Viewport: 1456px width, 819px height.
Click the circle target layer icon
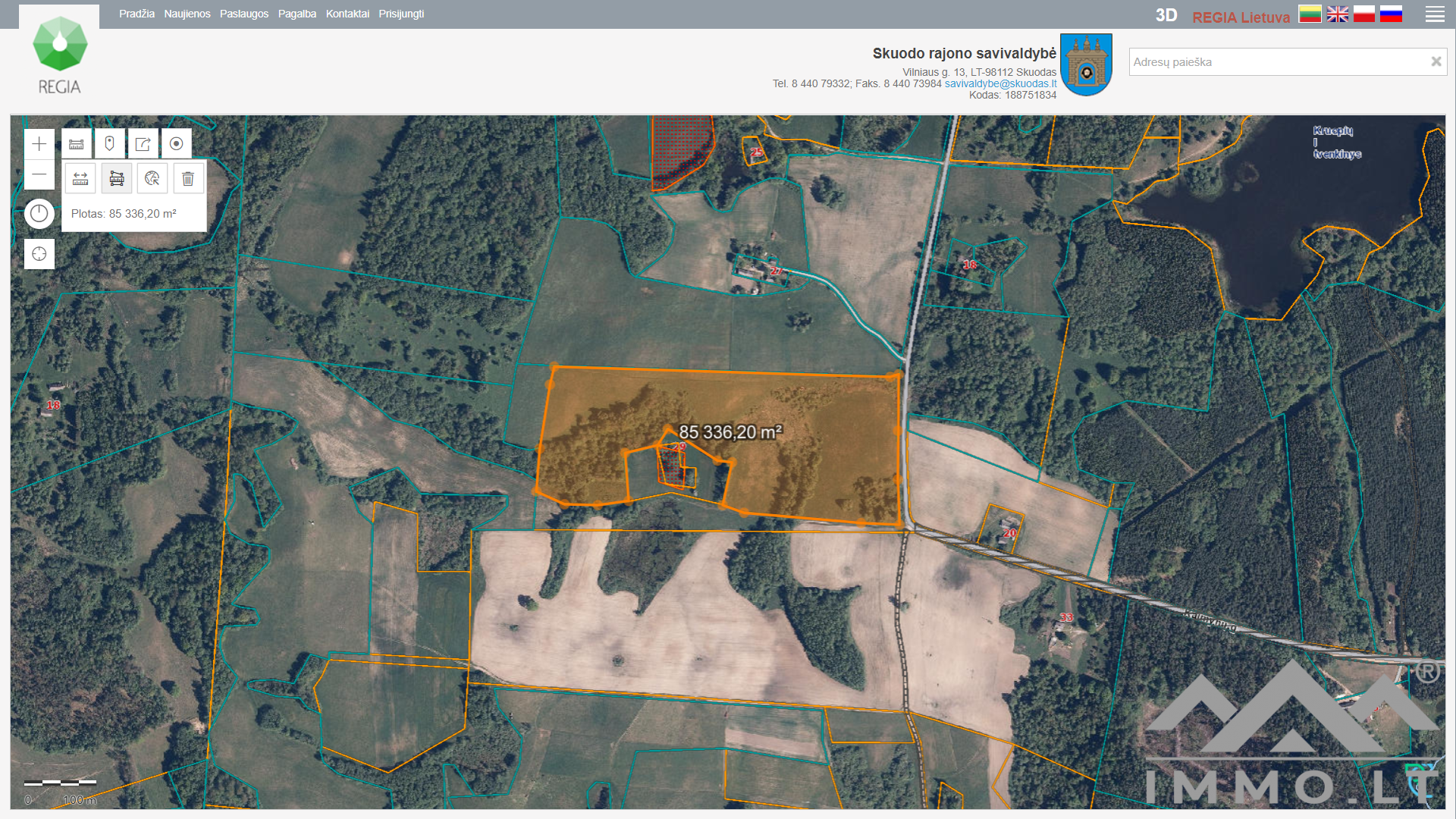click(177, 143)
